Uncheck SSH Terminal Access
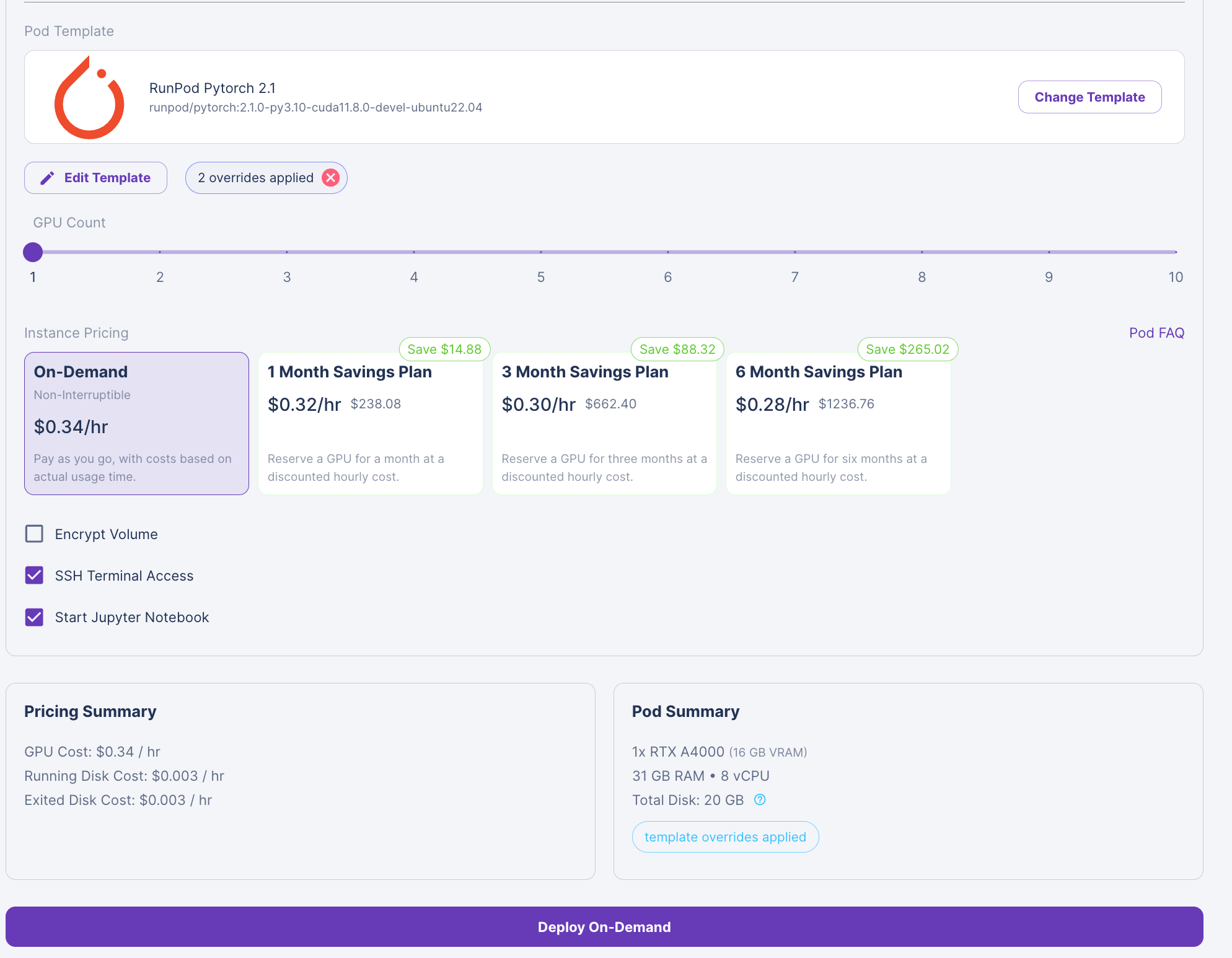The image size is (1232, 958). coord(34,575)
